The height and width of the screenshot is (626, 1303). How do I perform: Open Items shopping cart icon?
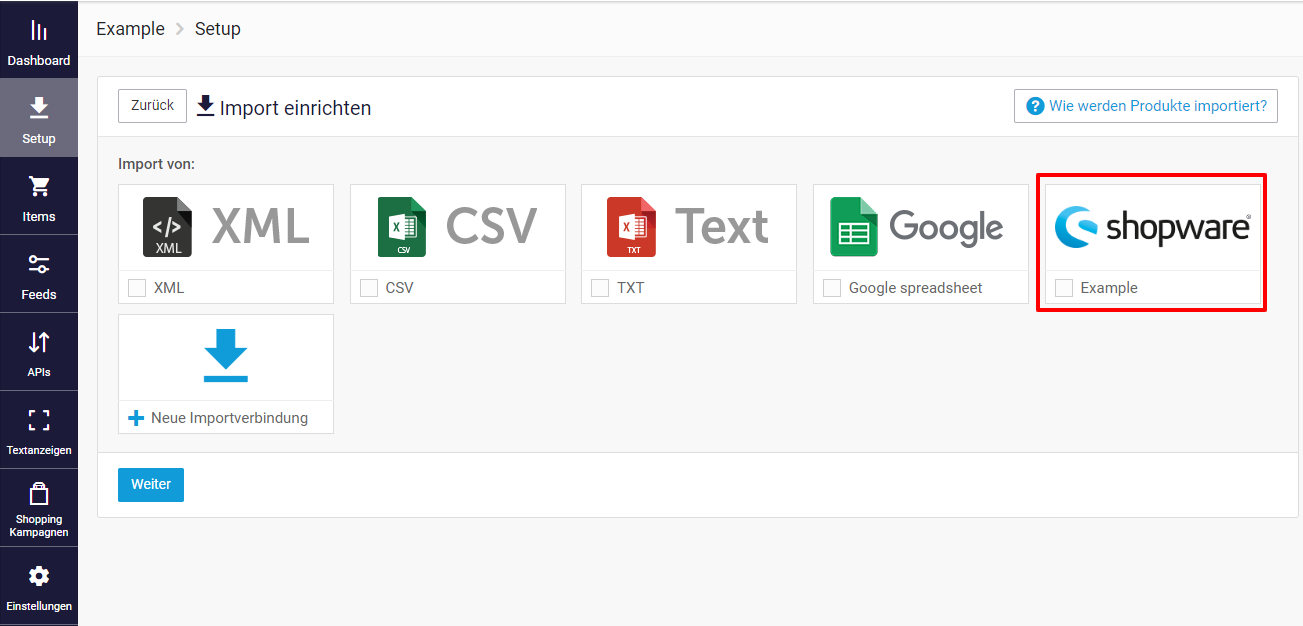tap(39, 186)
